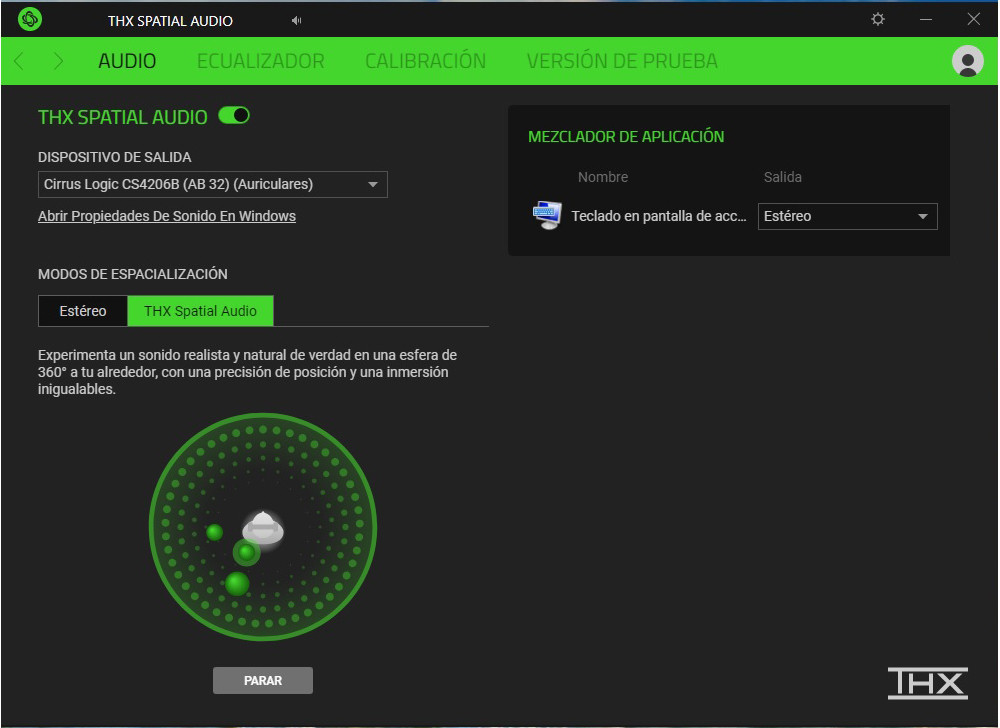The image size is (1000, 728).
Task: Switch spatialization mode to Estéreo
Action: tap(82, 310)
